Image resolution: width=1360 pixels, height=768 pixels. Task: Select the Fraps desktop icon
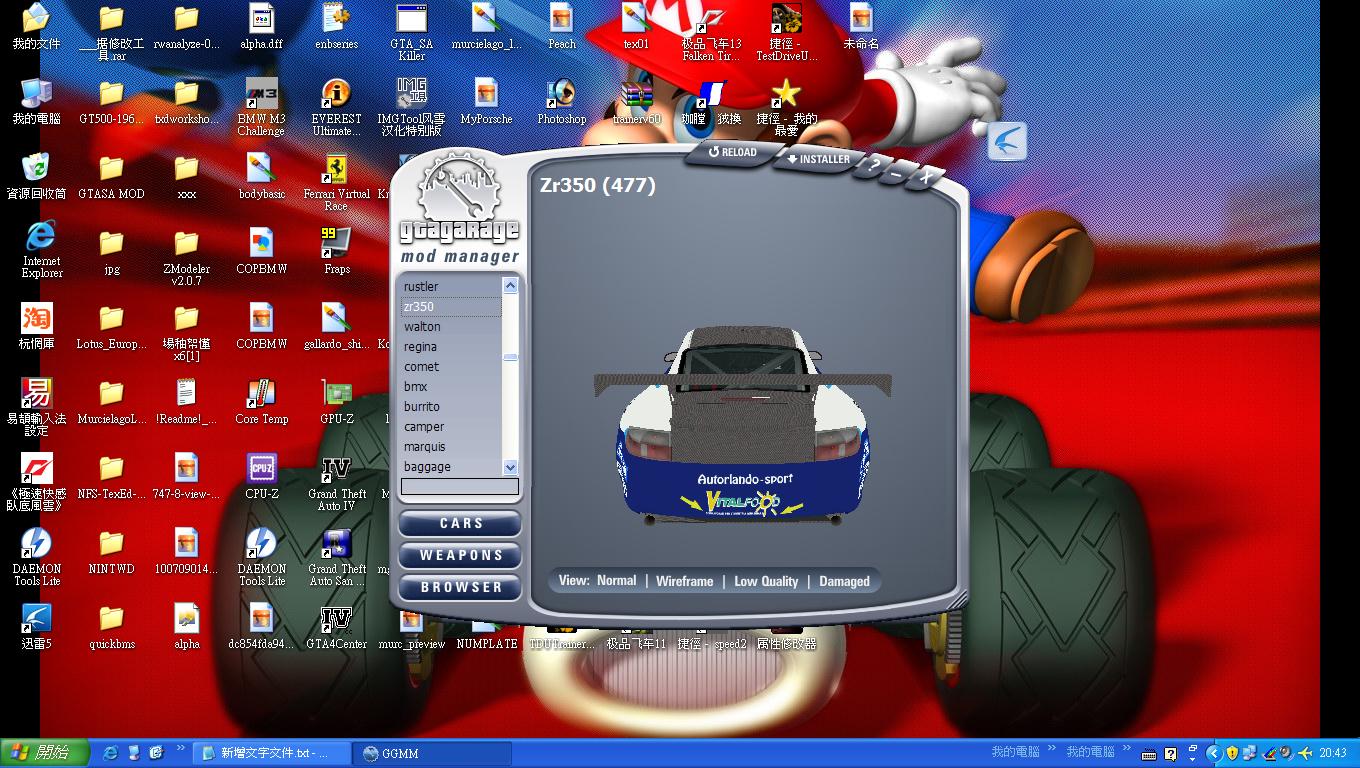[x=336, y=250]
